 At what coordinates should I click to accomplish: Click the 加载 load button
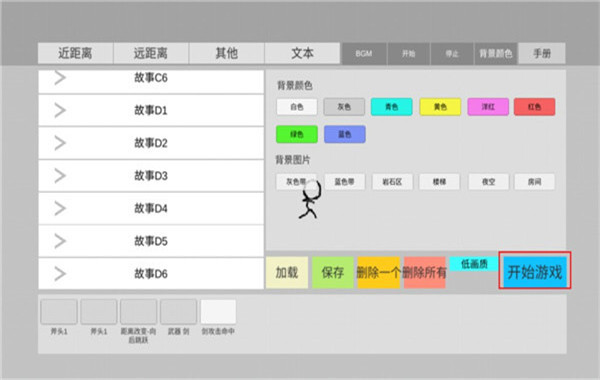point(287,272)
